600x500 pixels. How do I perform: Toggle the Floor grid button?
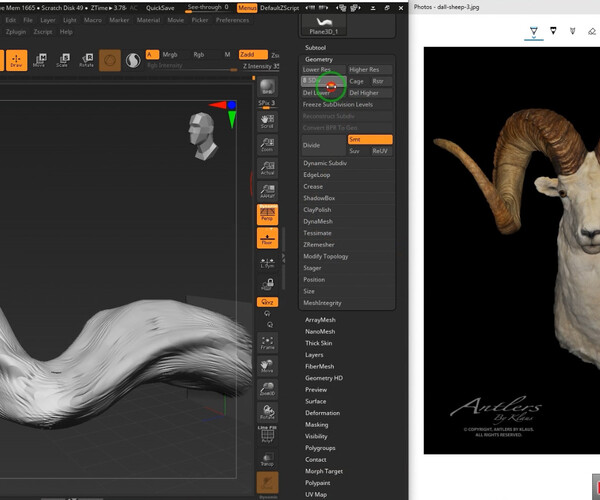point(267,238)
